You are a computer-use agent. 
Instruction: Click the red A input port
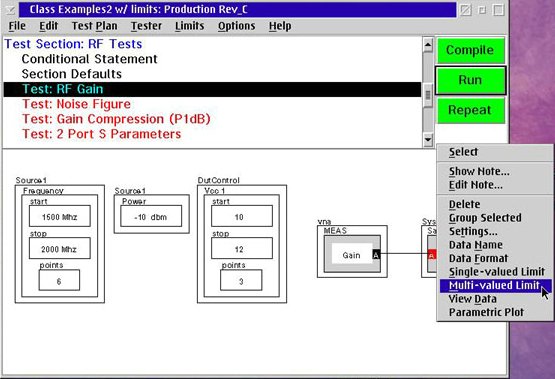tap(432, 255)
